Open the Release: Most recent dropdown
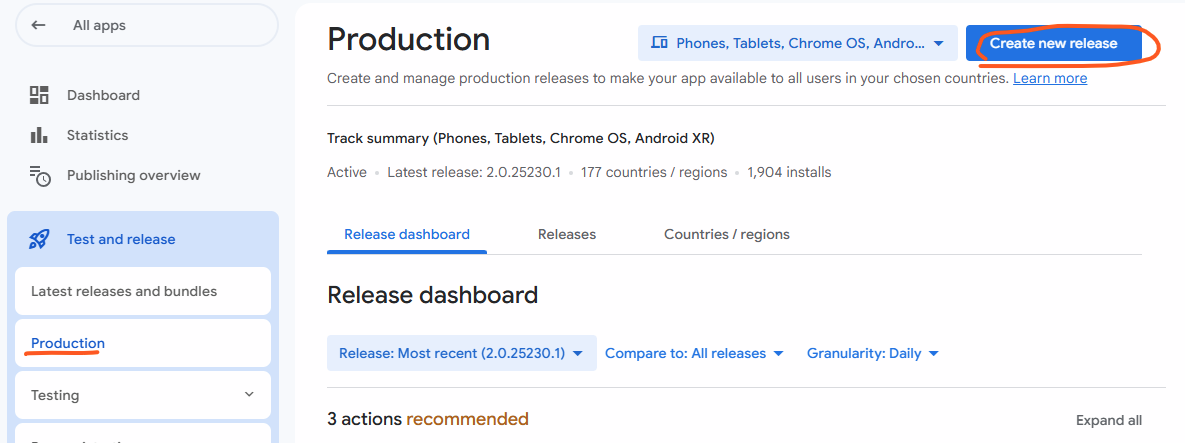This screenshot has height=443, width=1185. [461, 353]
